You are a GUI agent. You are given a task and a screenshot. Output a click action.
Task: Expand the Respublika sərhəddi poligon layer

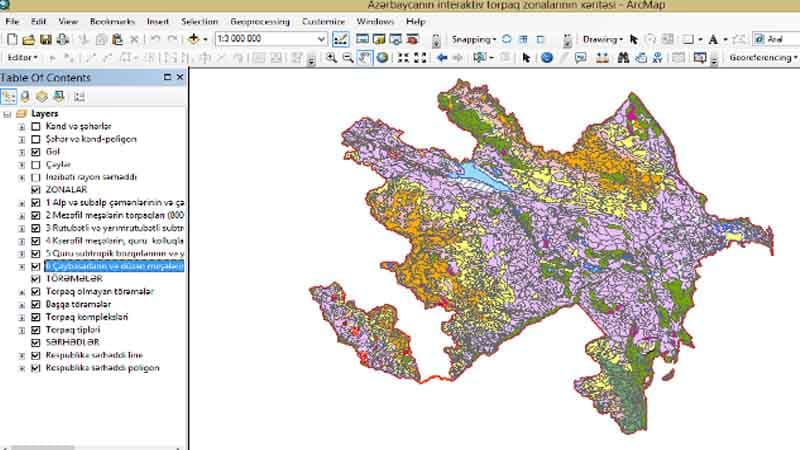tap(22, 368)
